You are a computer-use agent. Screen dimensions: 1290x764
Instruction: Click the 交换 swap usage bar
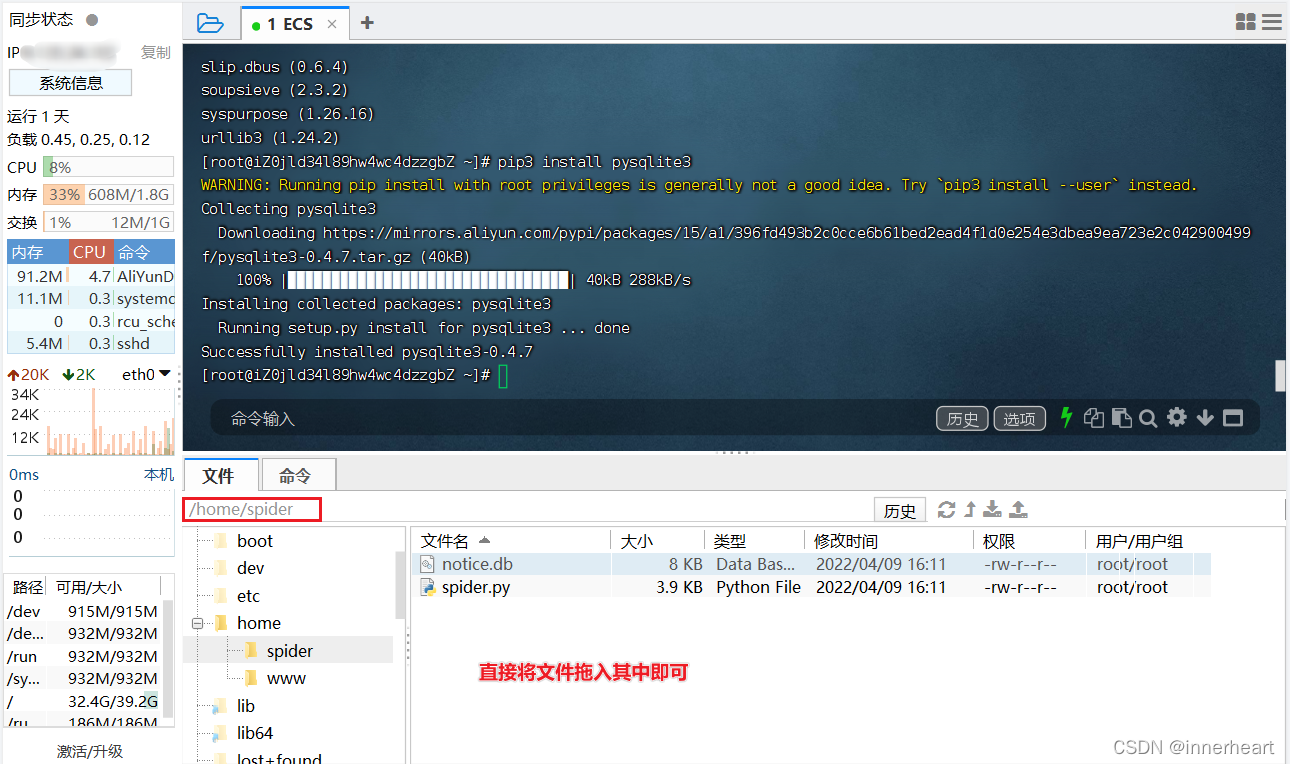coord(108,222)
